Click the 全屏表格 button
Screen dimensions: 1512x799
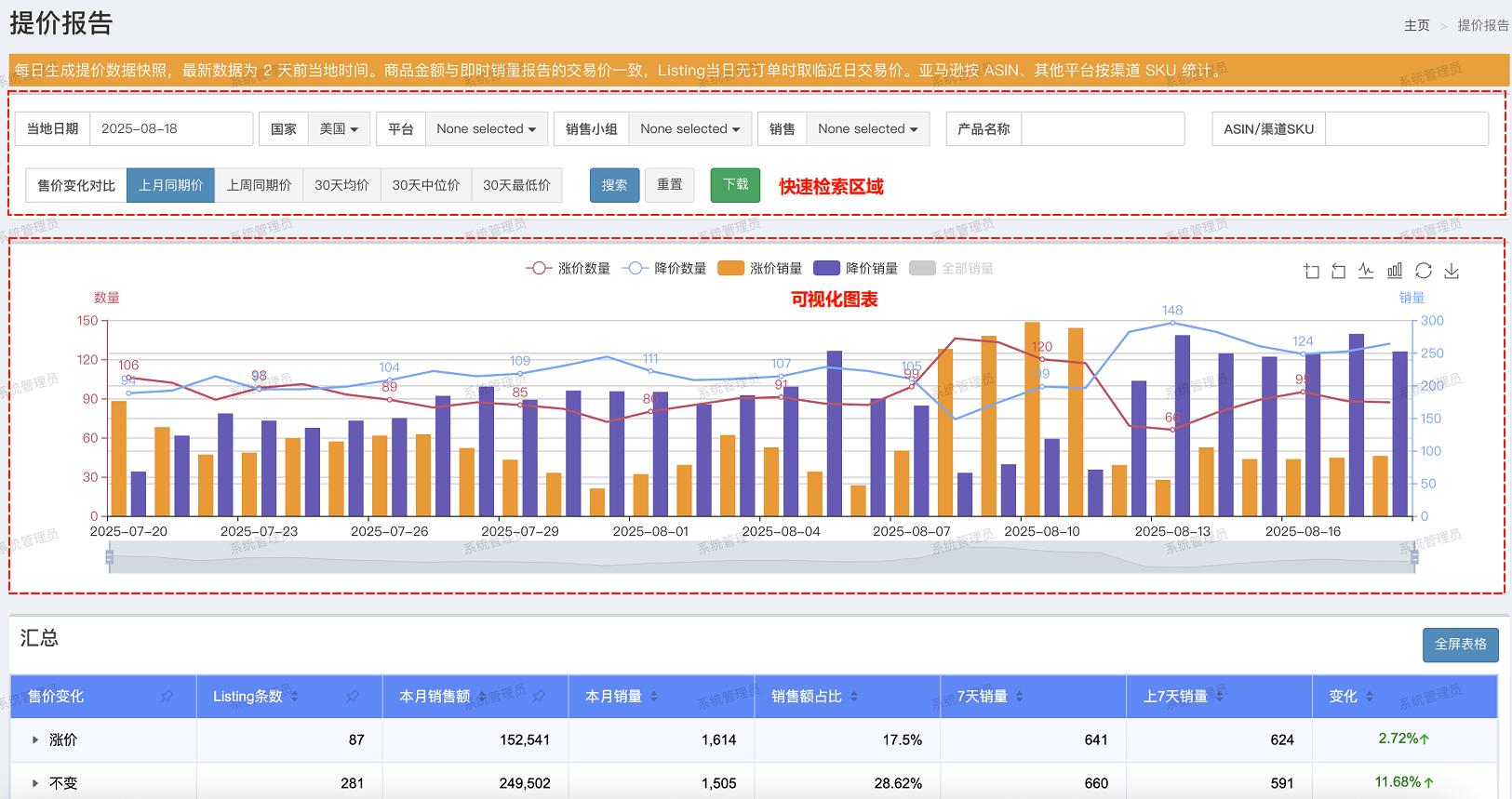coord(1460,645)
